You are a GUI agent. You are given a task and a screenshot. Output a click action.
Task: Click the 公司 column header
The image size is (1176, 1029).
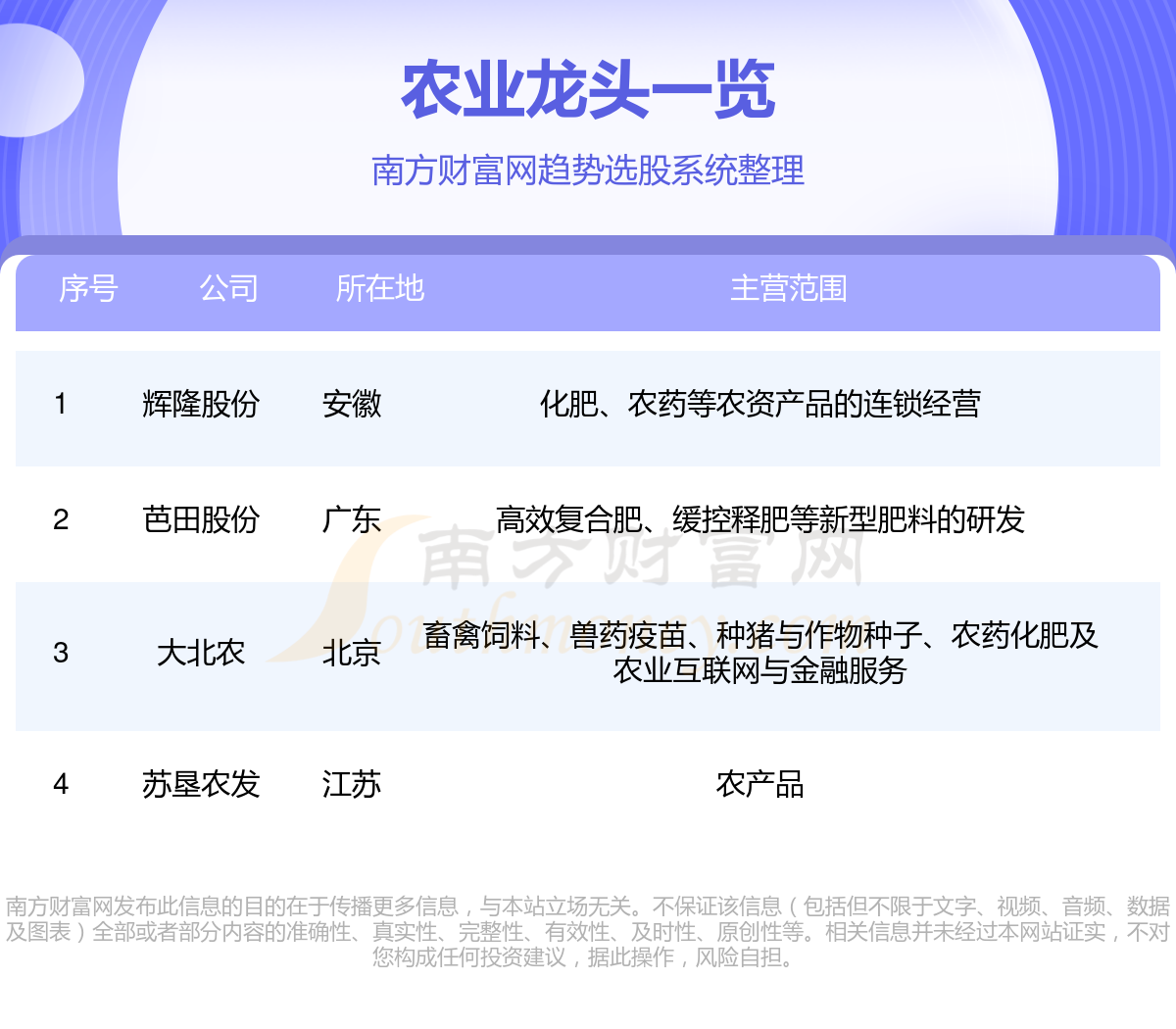[229, 288]
